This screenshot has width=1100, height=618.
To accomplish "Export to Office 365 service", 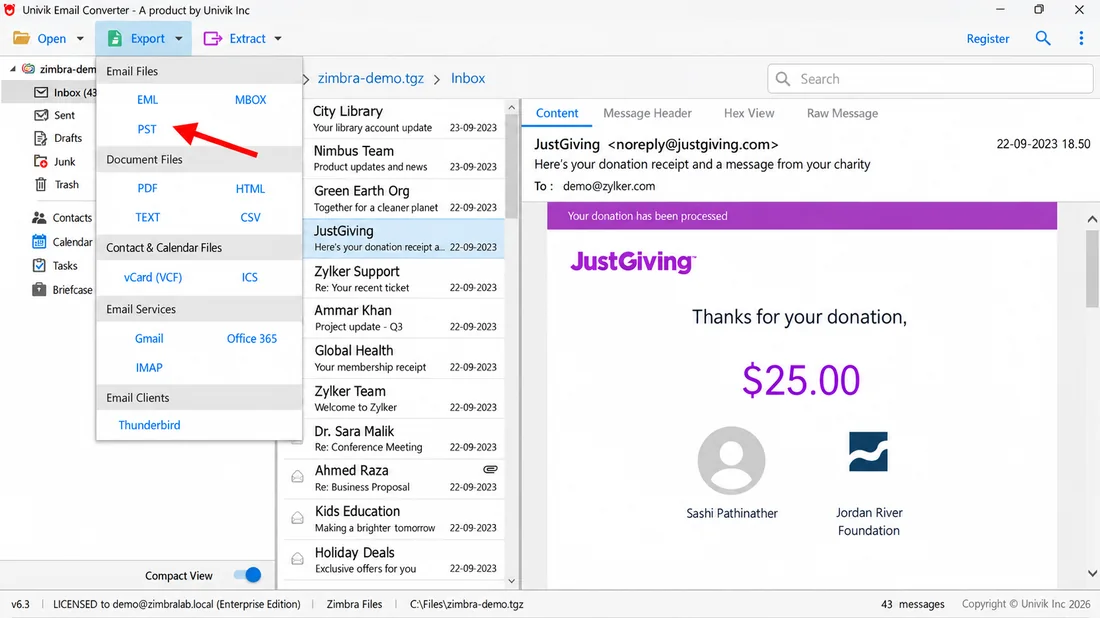I will point(252,338).
